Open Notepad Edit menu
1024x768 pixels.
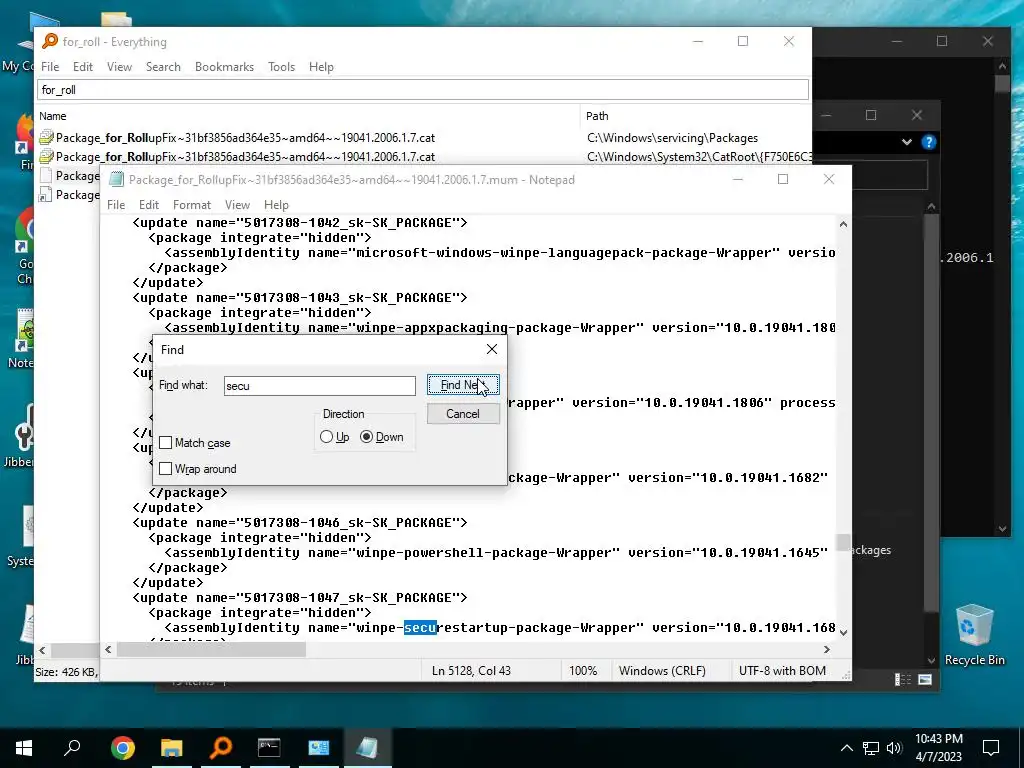point(149,204)
